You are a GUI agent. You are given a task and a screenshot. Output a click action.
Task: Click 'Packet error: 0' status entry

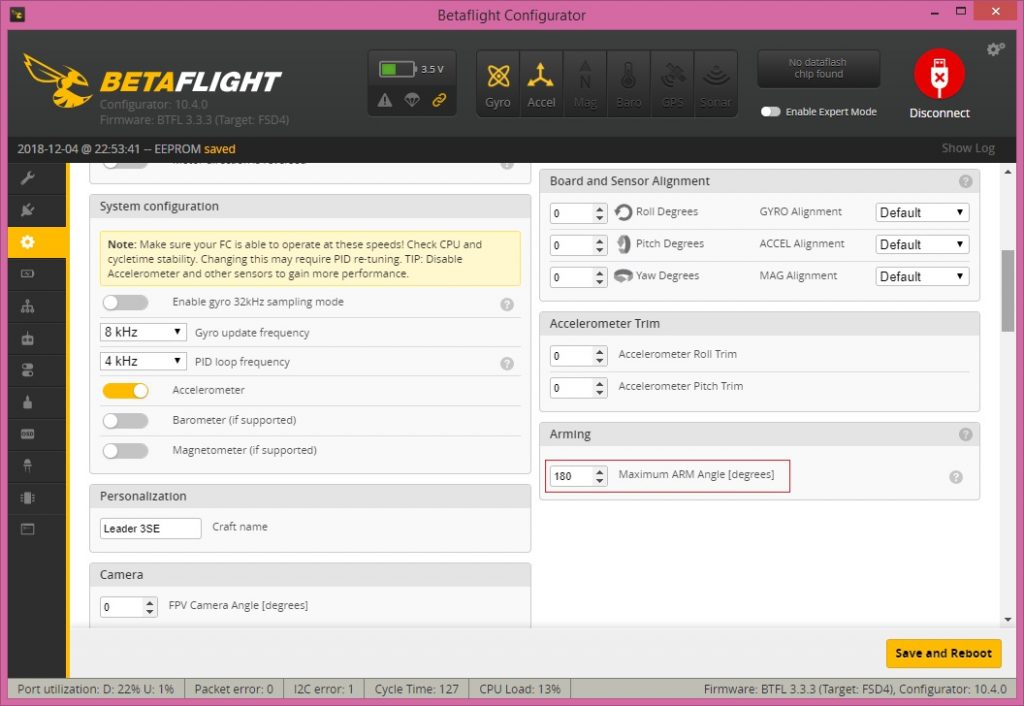[234, 689]
